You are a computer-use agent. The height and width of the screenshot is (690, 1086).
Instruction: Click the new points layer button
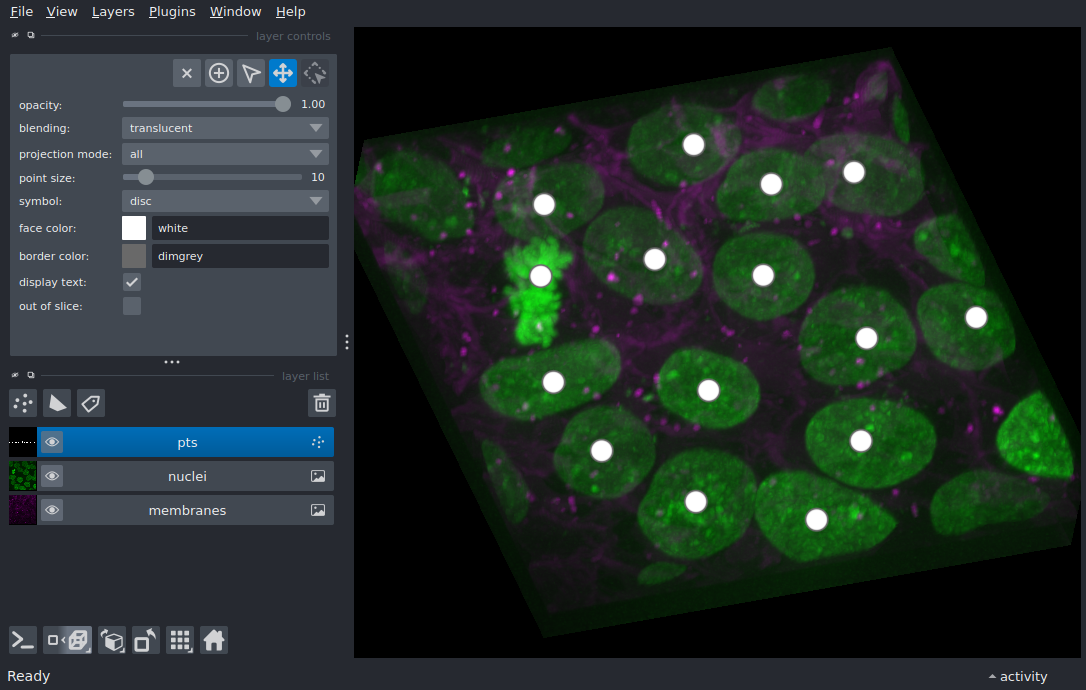pyautogui.click(x=23, y=403)
